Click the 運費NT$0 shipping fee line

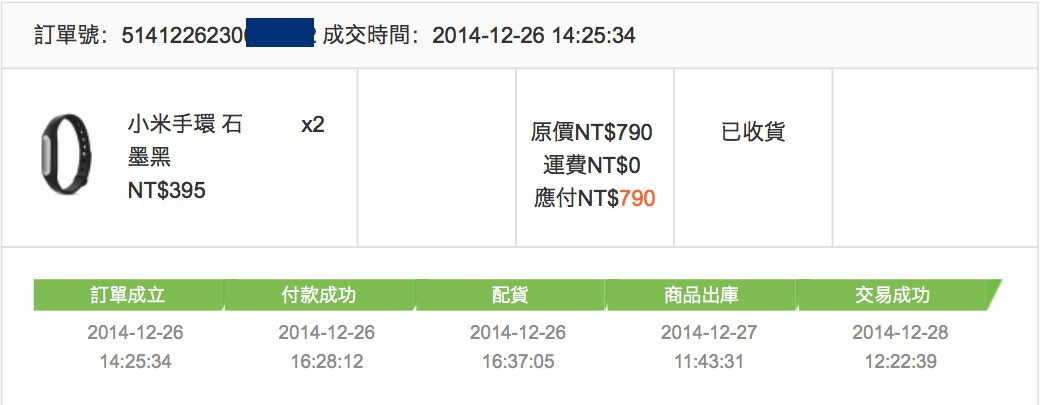pyautogui.click(x=592, y=165)
